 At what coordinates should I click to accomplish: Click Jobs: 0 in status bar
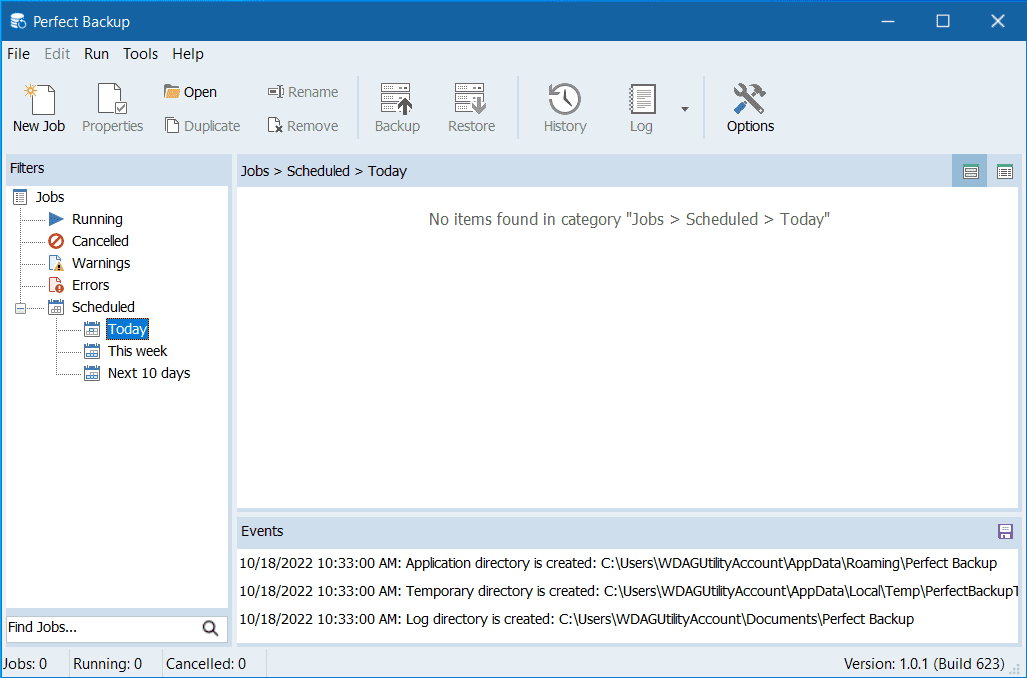pyautogui.click(x=26, y=664)
